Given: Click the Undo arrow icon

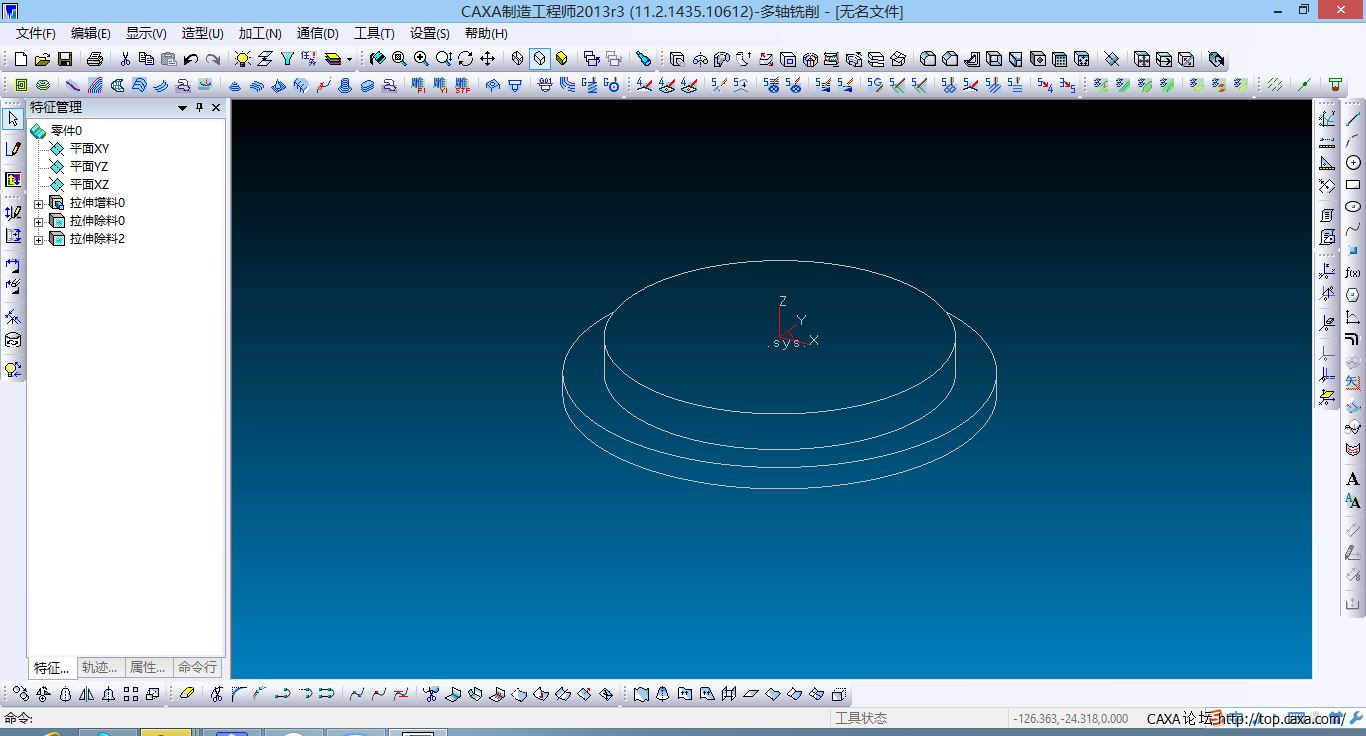Looking at the screenshot, I should (x=191, y=59).
